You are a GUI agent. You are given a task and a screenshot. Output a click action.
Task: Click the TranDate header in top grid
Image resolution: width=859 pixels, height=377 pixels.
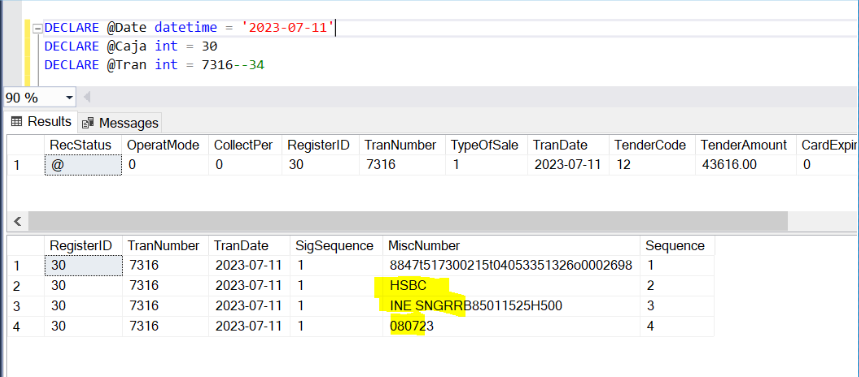coord(569,145)
